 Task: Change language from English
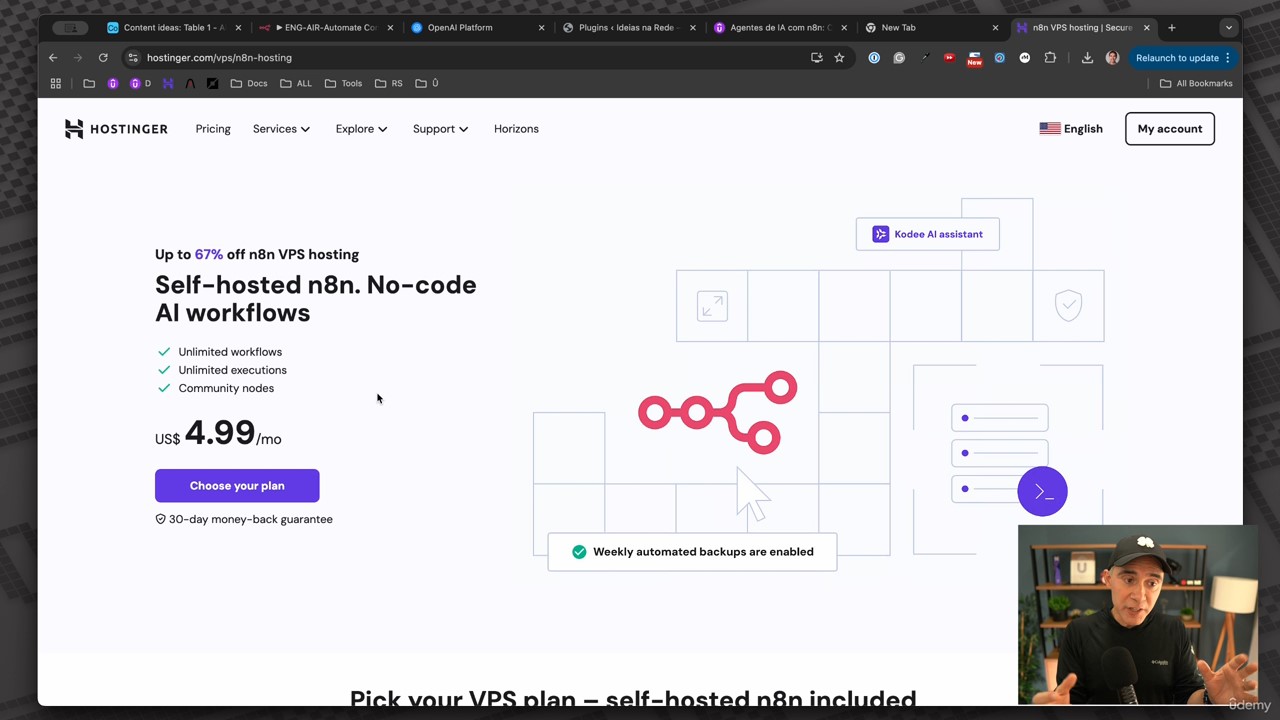(x=1071, y=129)
